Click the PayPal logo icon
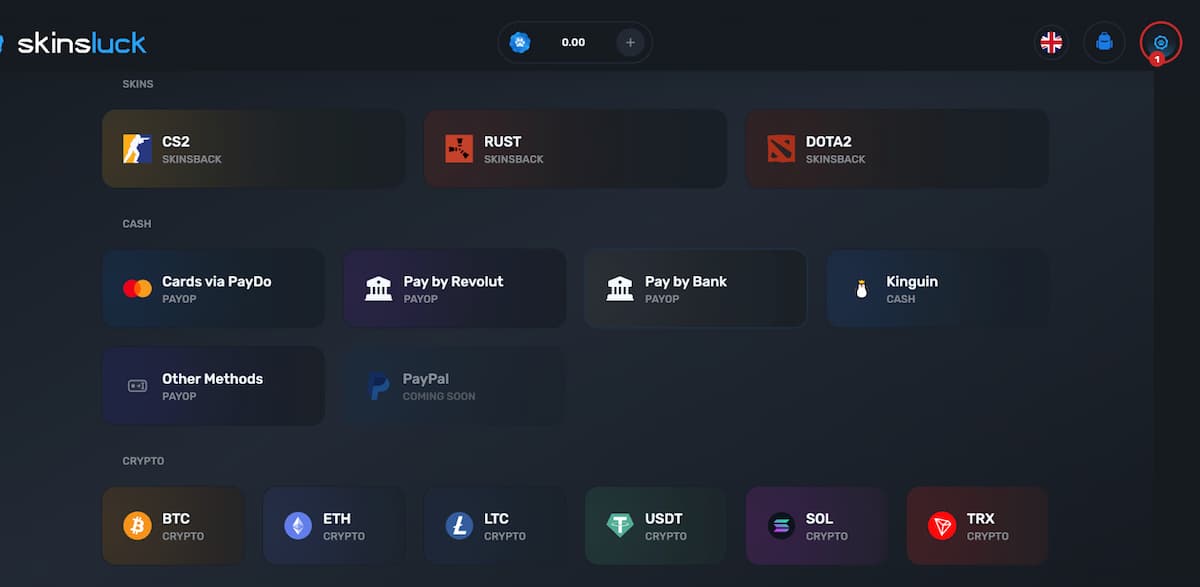 pos(379,386)
